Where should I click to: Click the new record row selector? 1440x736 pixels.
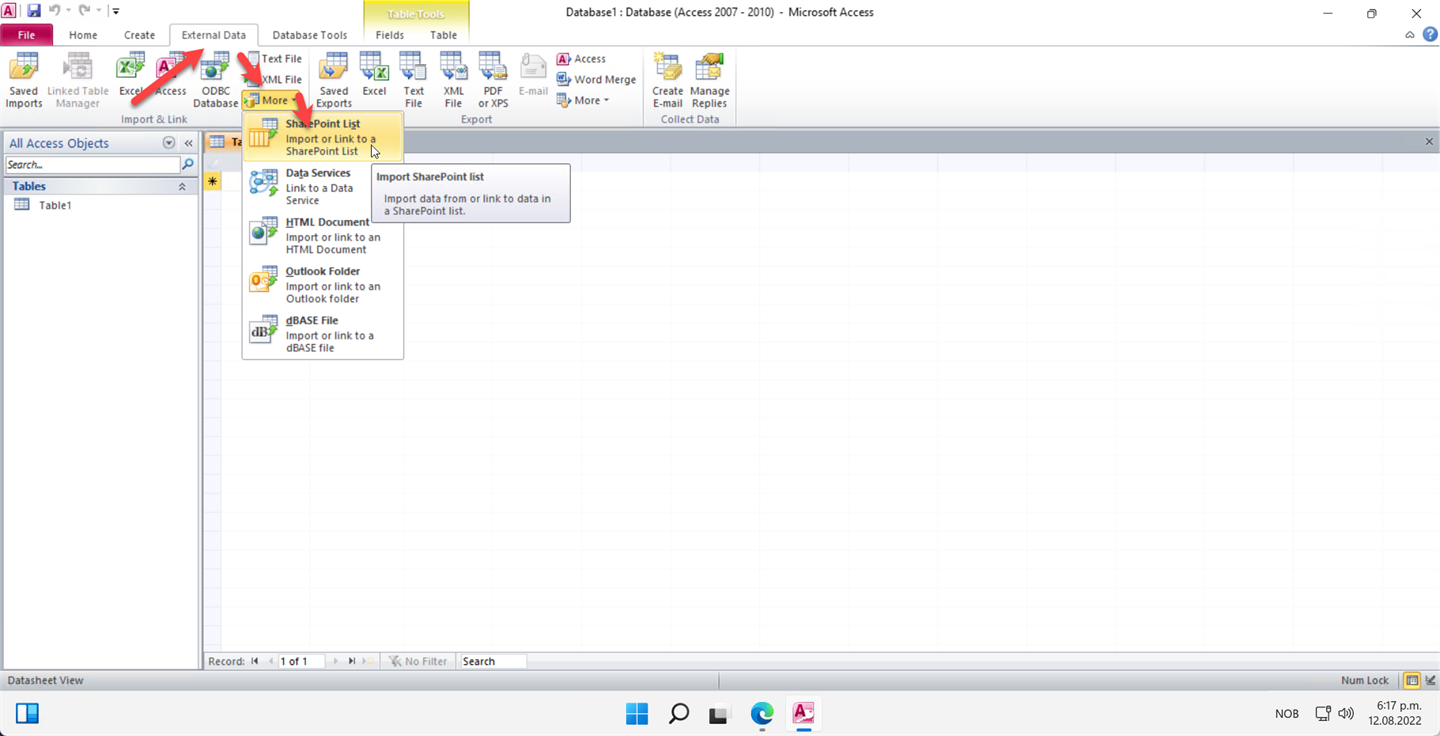click(212, 181)
